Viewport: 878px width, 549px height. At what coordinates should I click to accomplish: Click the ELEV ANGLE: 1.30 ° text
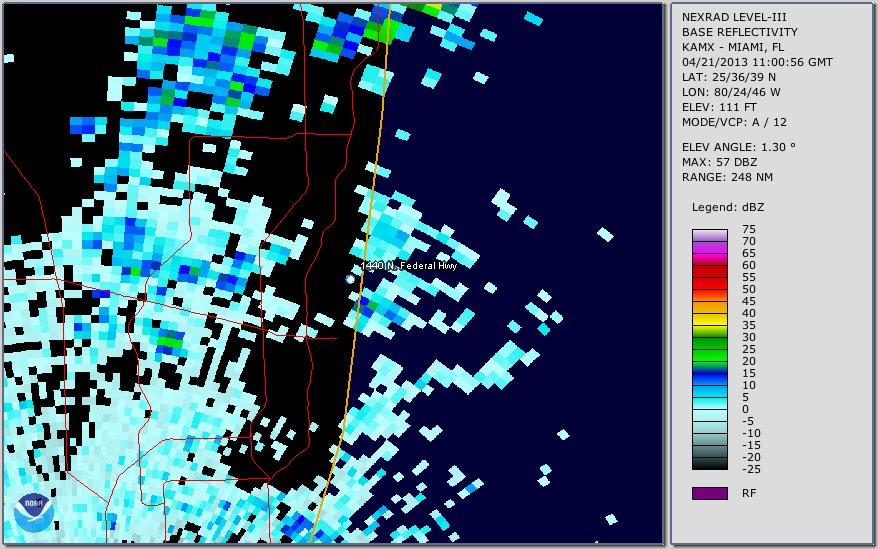pos(738,147)
